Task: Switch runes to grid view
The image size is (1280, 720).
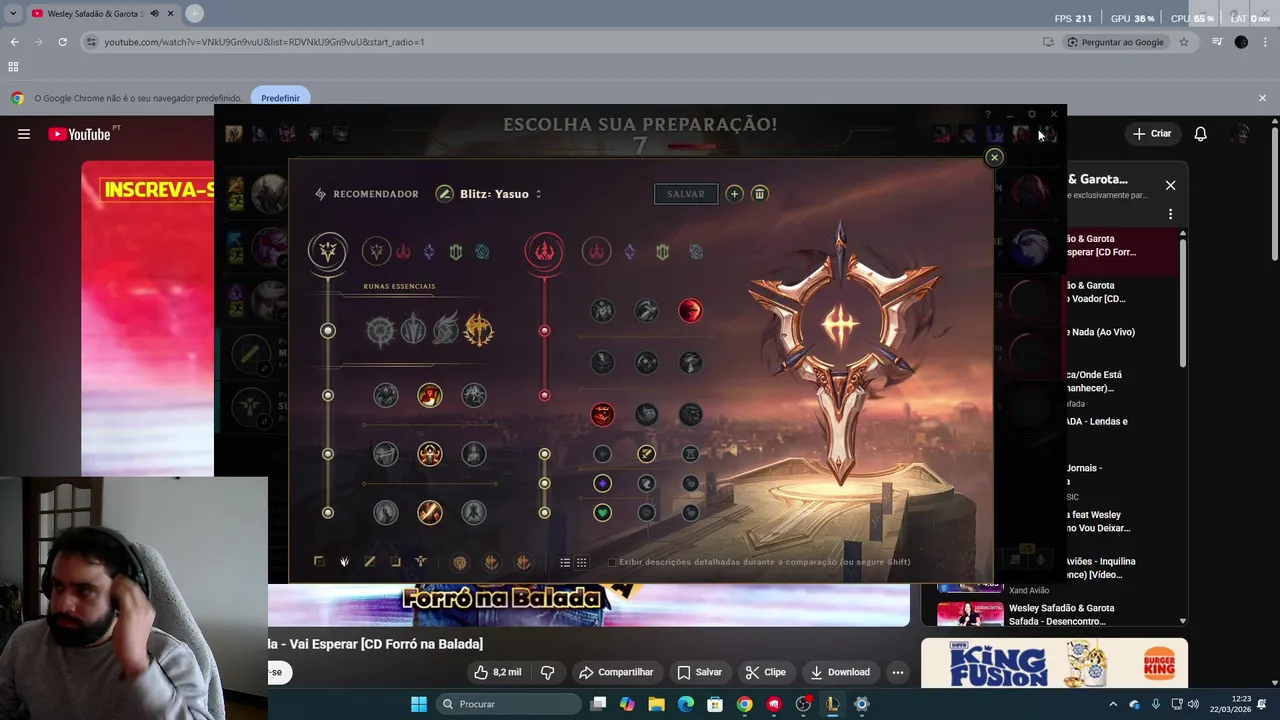Action: coord(581,563)
